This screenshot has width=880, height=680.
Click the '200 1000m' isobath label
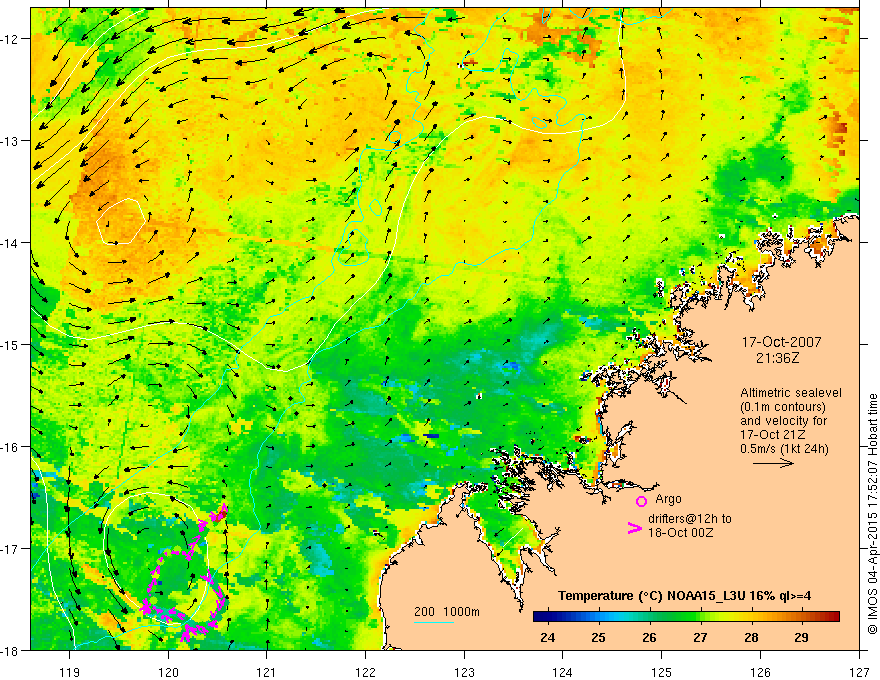(447, 612)
